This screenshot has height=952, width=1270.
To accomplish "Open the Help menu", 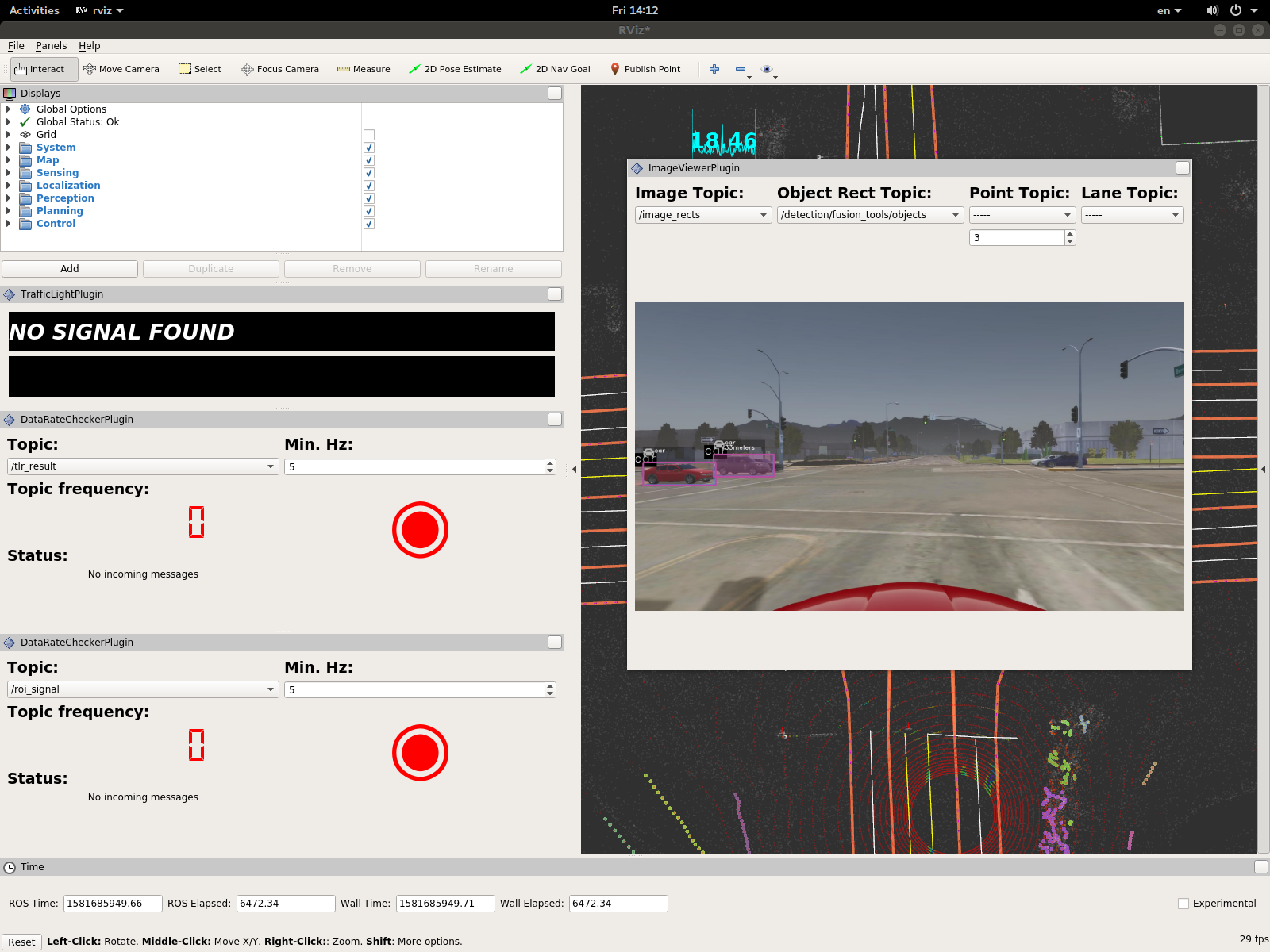I will (89, 46).
